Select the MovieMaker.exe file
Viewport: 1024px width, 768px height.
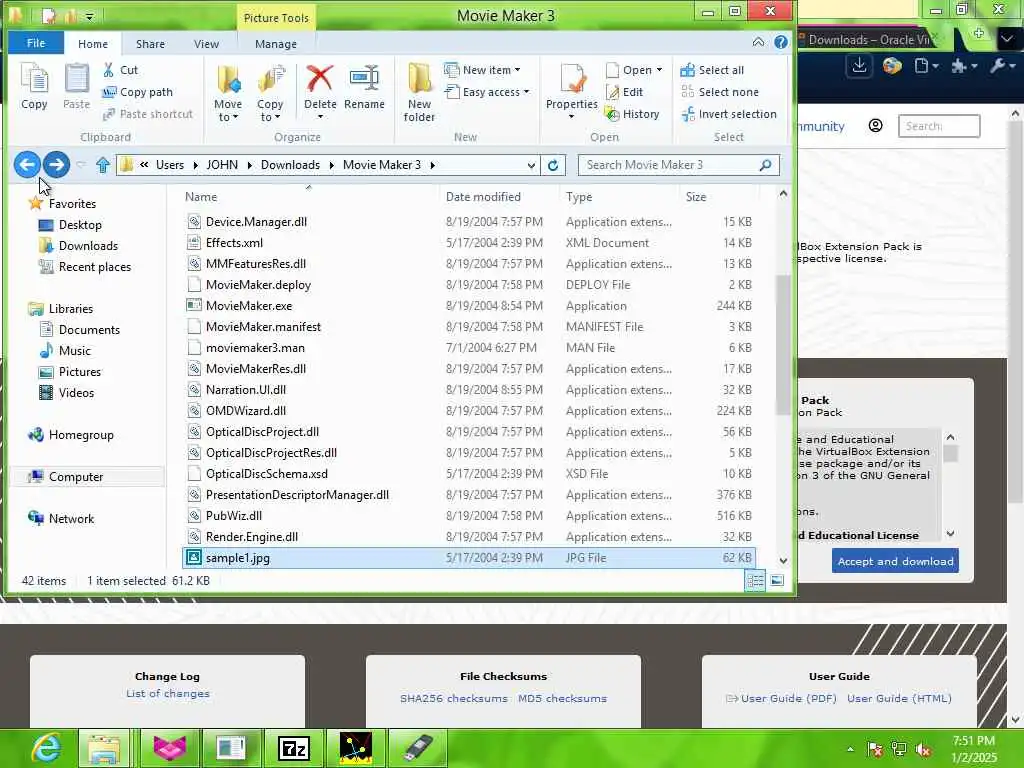468,306
